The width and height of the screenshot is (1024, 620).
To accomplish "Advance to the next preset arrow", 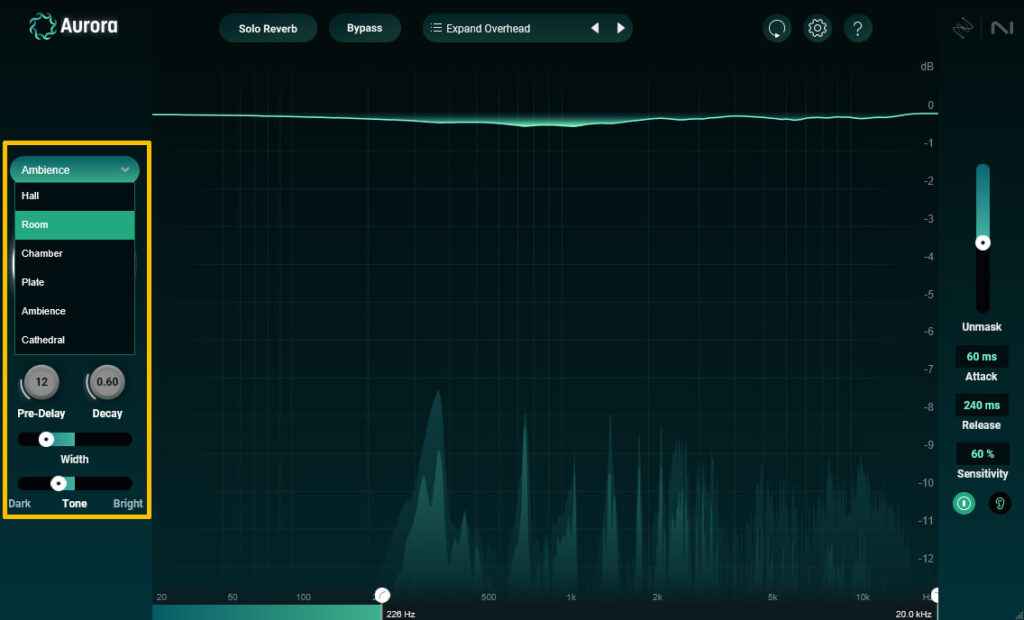I will (621, 28).
